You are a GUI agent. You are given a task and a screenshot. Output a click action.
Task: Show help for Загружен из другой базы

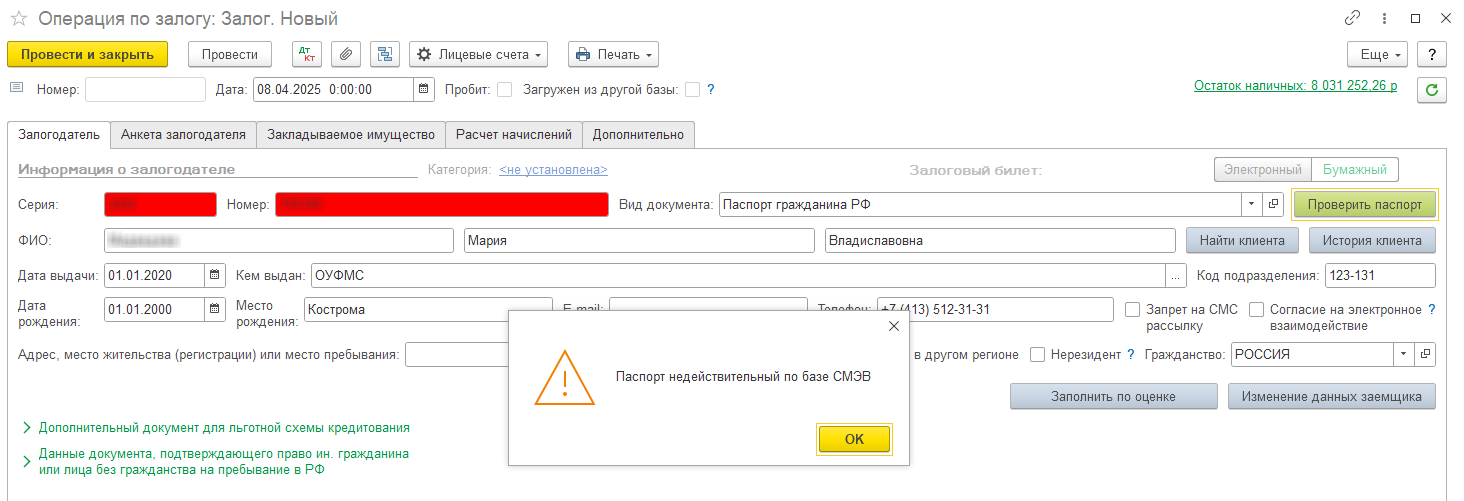pyautogui.click(x=711, y=89)
